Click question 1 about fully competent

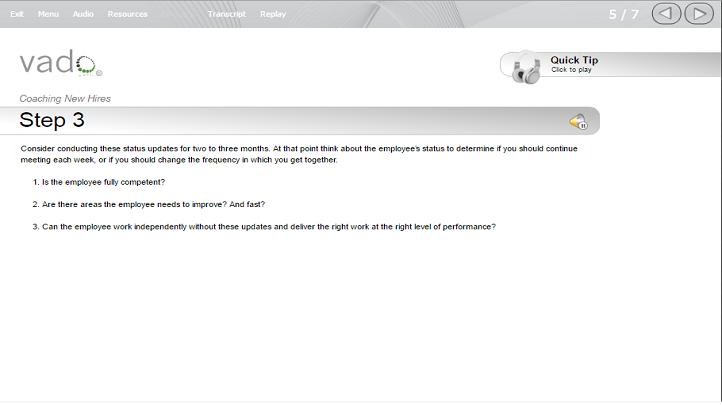tap(99, 182)
